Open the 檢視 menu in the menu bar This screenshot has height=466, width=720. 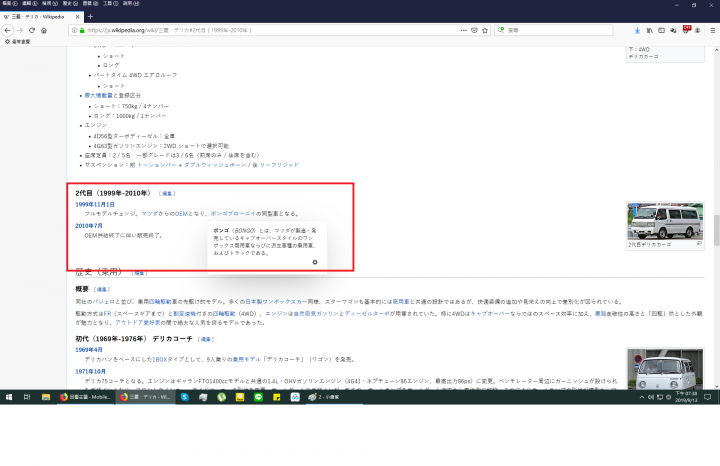click(50, 3)
